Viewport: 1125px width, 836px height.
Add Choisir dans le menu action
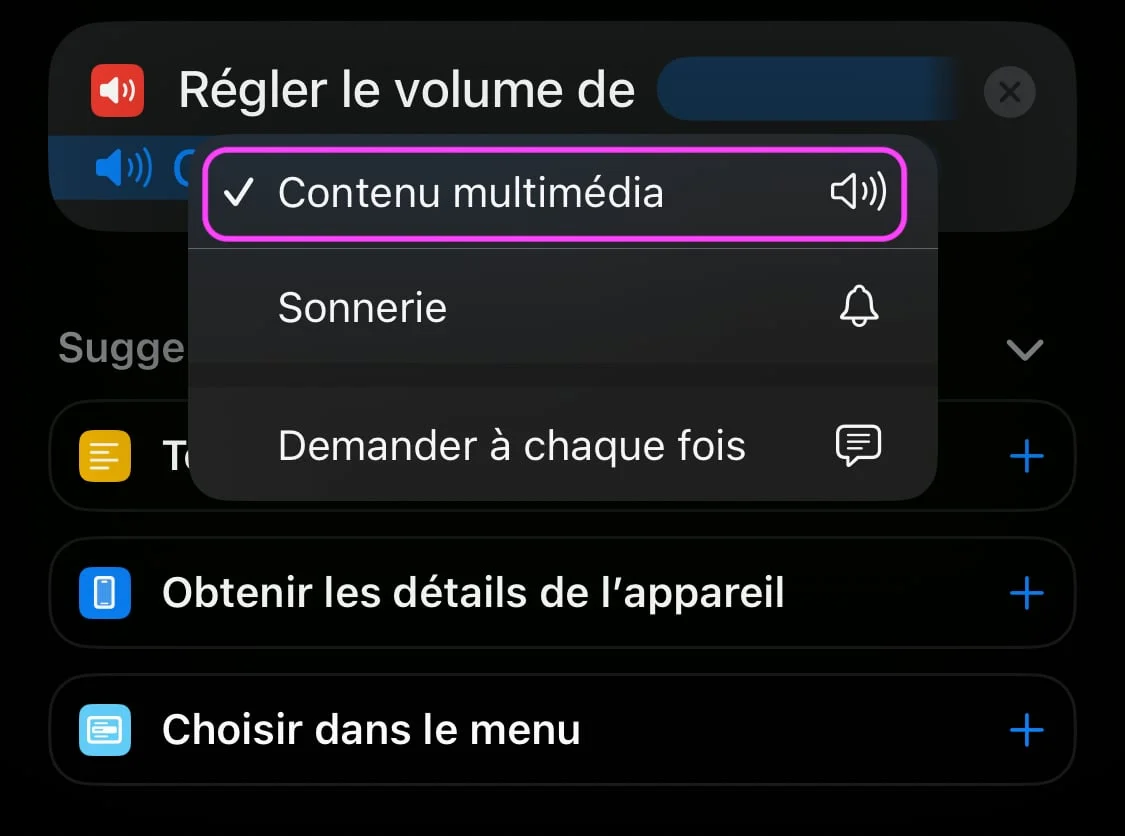[x=1026, y=730]
